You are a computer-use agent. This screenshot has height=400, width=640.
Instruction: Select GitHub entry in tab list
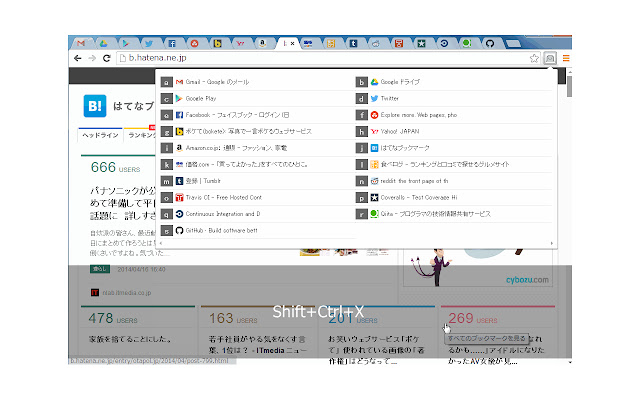[258, 231]
